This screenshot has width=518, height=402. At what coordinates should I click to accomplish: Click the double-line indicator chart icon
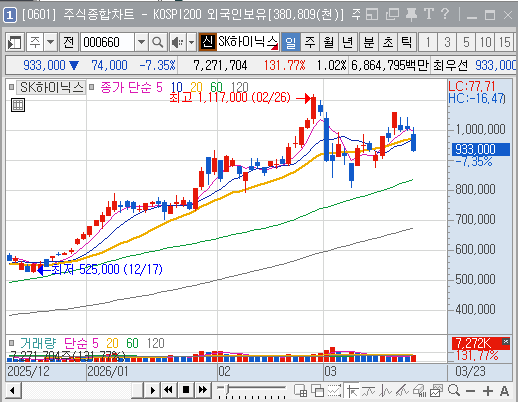pyautogui.click(x=402, y=391)
